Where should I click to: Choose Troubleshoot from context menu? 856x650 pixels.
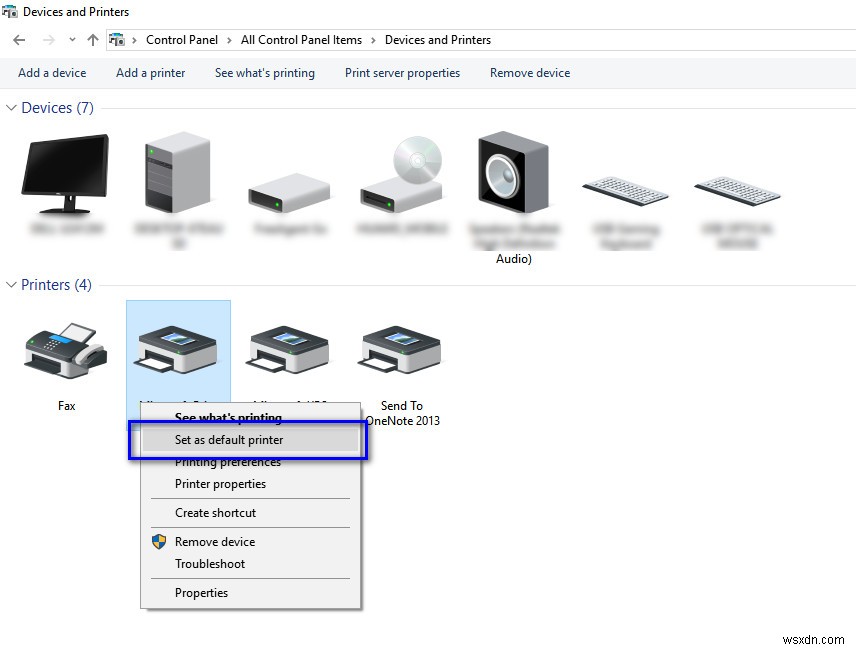tap(250, 564)
